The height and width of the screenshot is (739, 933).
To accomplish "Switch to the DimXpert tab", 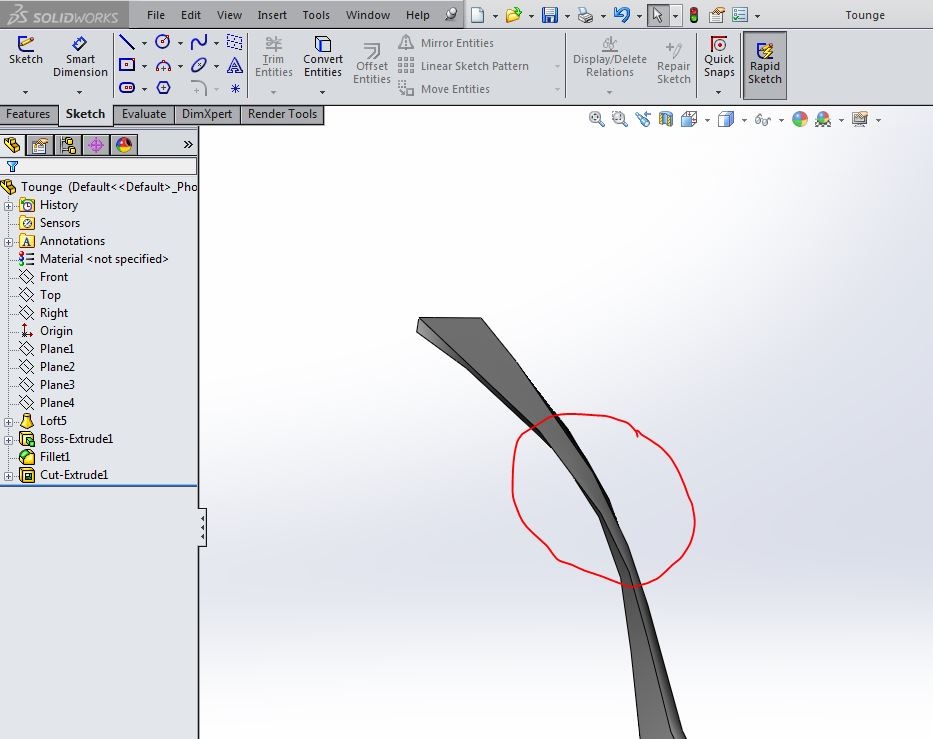I will click(x=207, y=114).
